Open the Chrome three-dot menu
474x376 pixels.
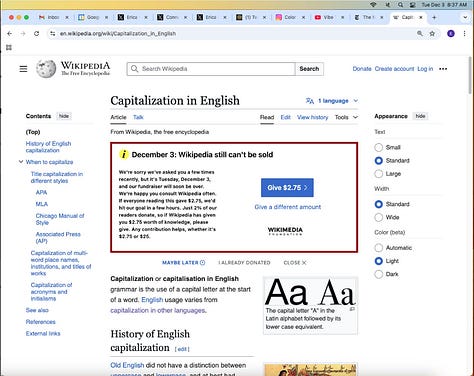pos(465,34)
